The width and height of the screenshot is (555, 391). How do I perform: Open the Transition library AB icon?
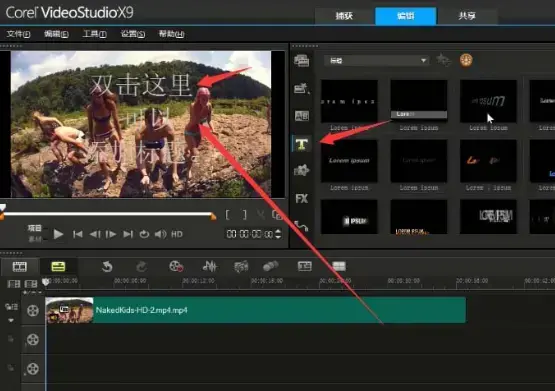302,116
